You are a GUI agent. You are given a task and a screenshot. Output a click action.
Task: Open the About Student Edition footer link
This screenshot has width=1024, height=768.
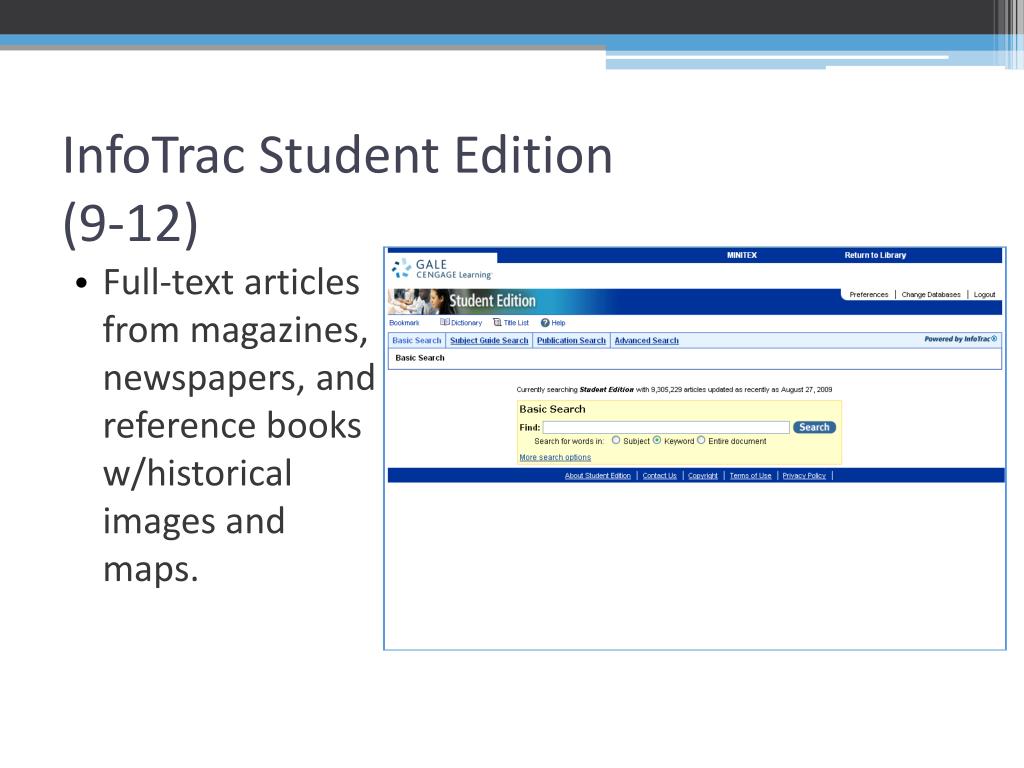598,475
